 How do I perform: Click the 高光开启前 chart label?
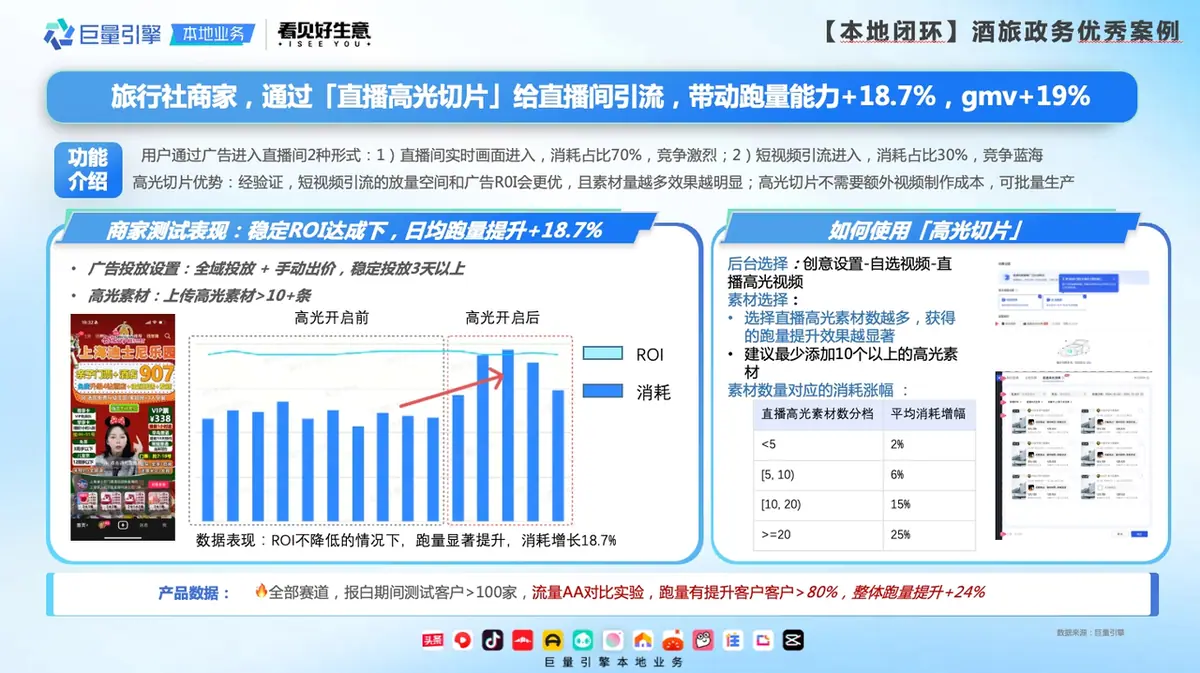tap(332, 318)
